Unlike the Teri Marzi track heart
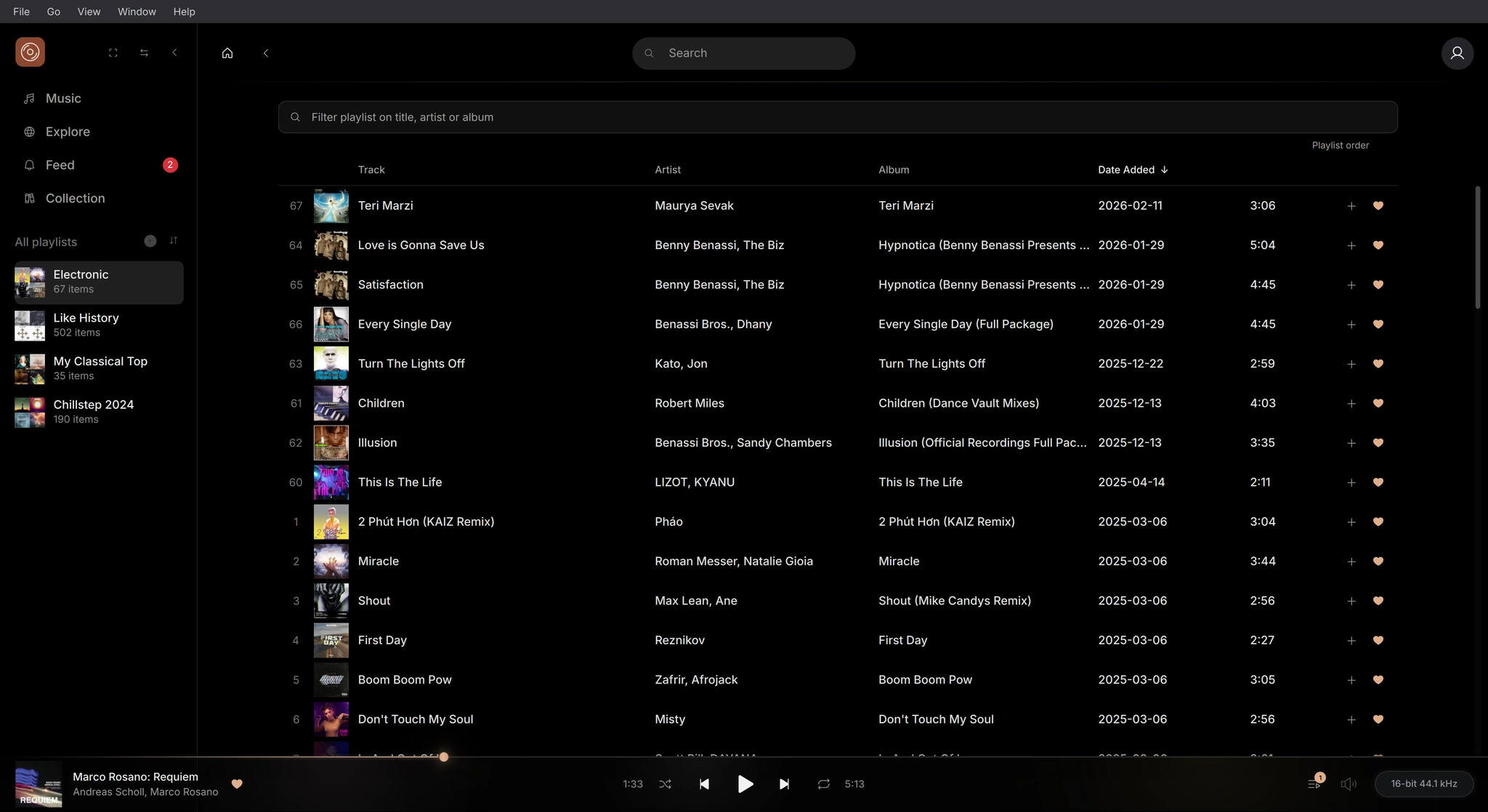This screenshot has height=812, width=1488. coord(1378,206)
